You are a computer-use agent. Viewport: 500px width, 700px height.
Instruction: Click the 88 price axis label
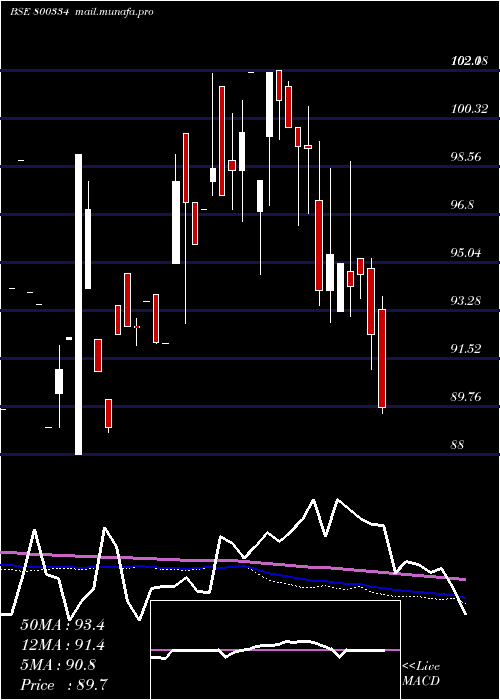458,445
